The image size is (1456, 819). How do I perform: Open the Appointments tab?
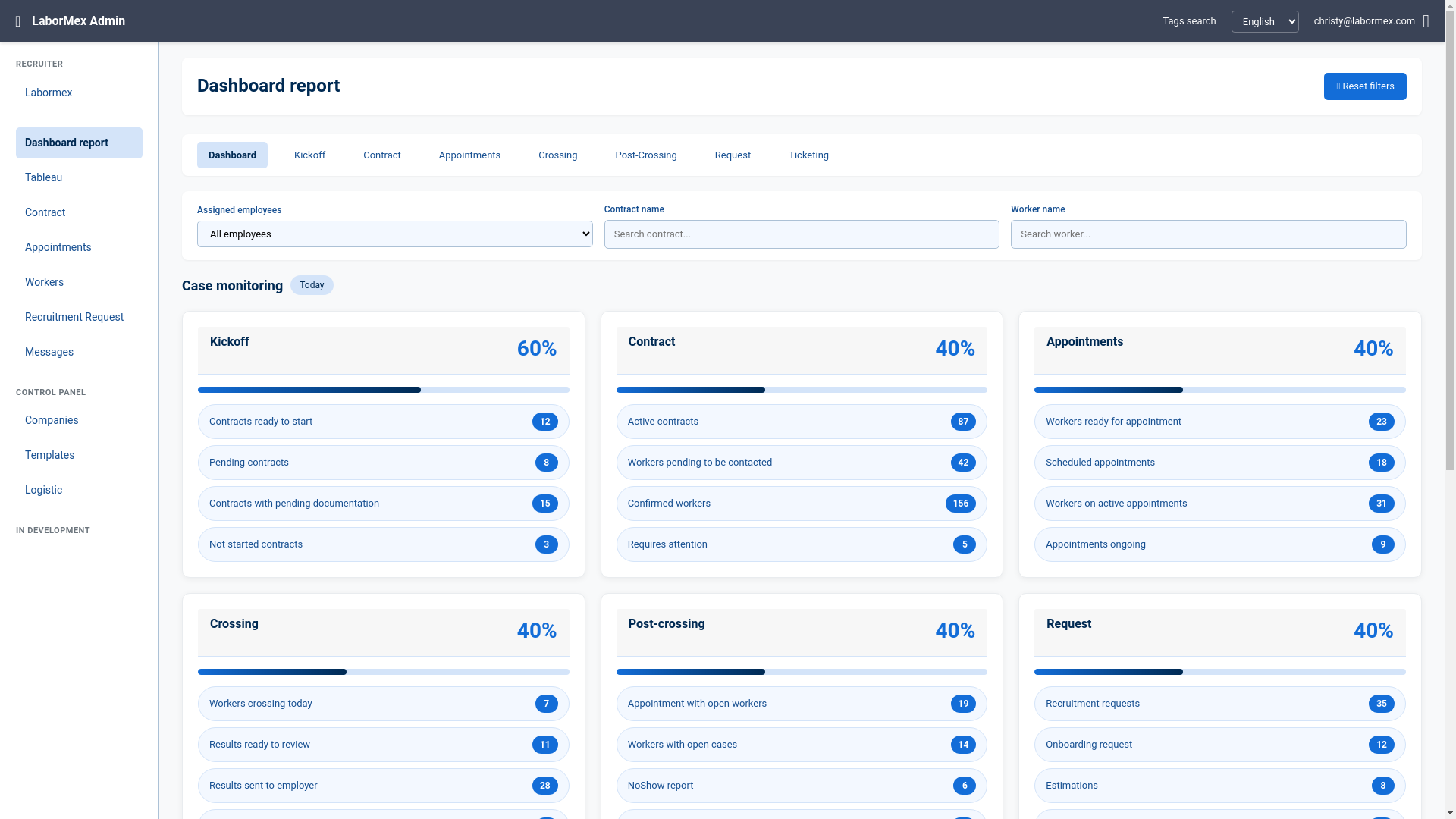(x=469, y=155)
